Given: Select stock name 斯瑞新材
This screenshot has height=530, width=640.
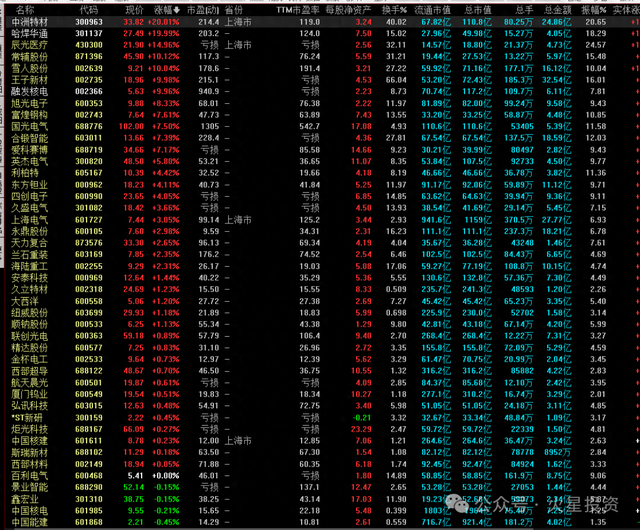Looking at the screenshot, I should (29, 452).
